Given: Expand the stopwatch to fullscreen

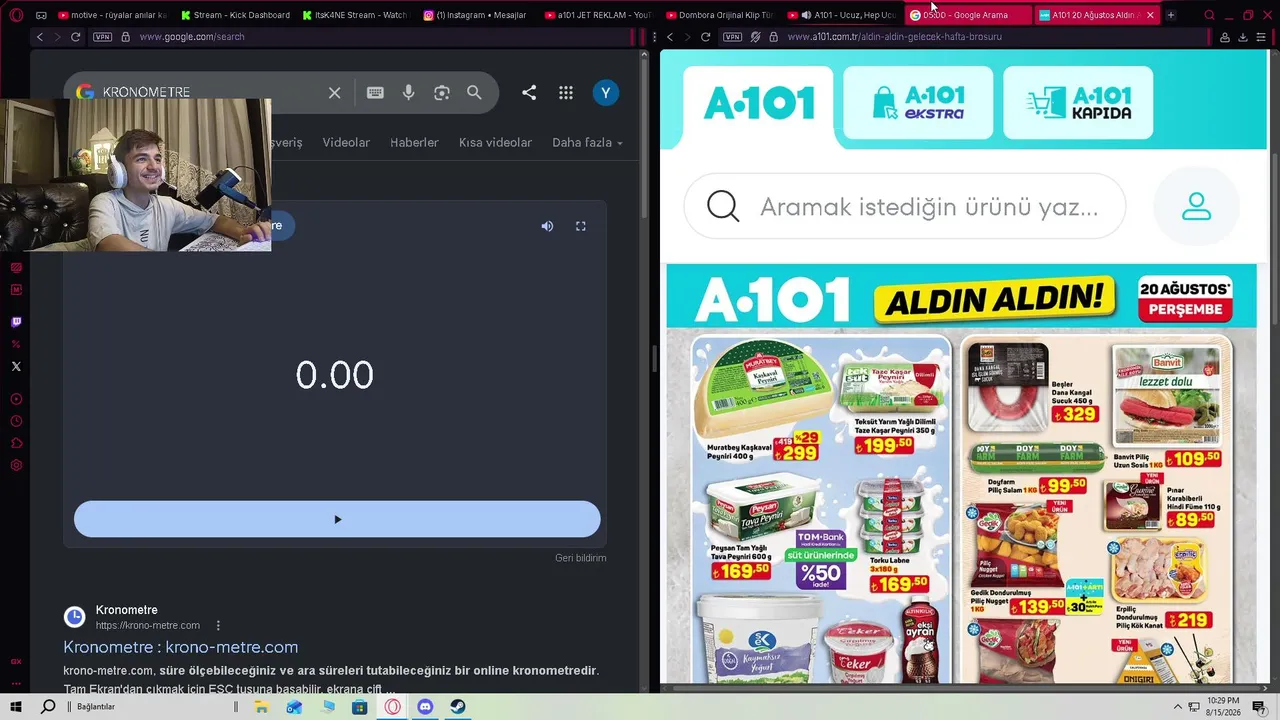Looking at the screenshot, I should (x=580, y=226).
